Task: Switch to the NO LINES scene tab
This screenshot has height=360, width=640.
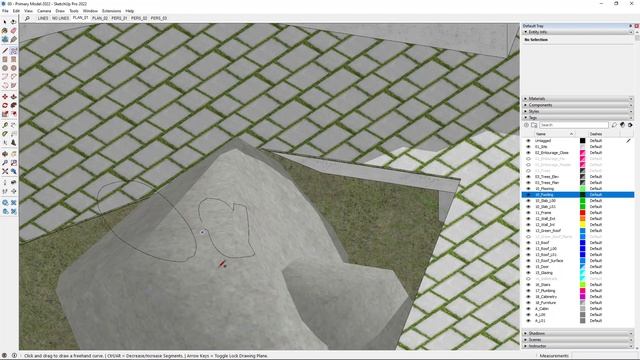Action: tap(60, 18)
